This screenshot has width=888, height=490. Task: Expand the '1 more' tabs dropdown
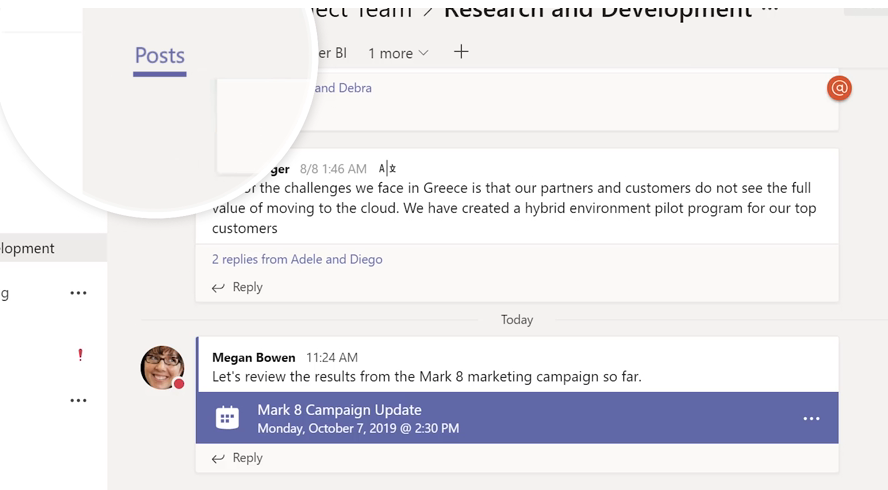tap(398, 53)
